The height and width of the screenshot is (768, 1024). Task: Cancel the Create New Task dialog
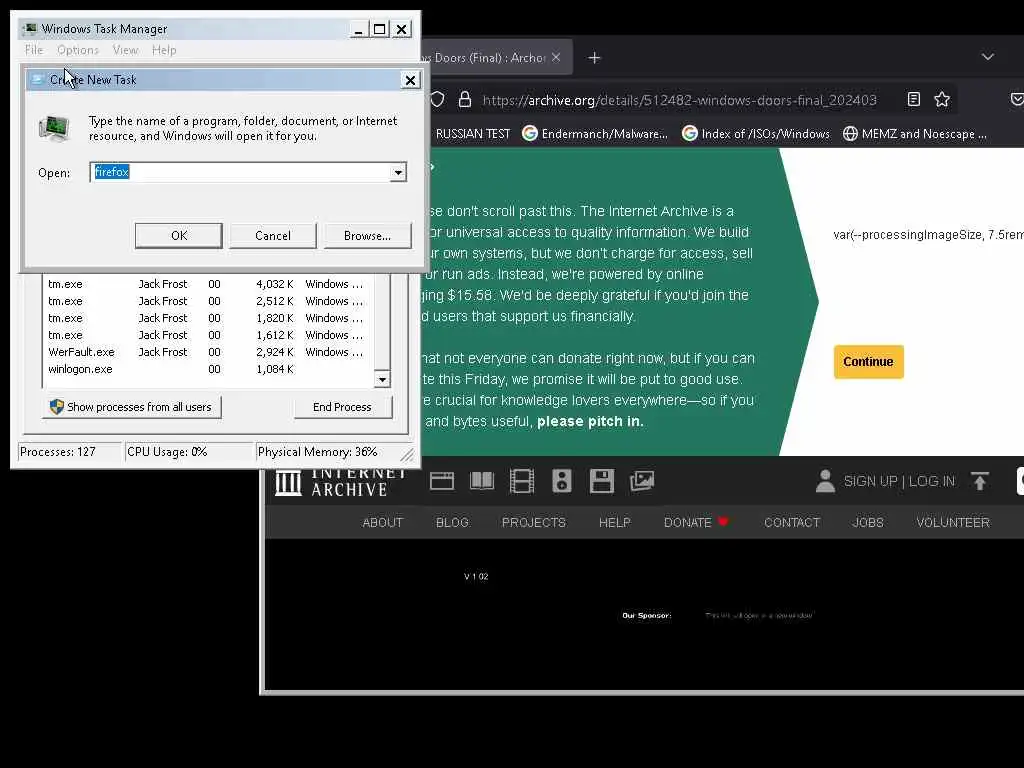273,236
